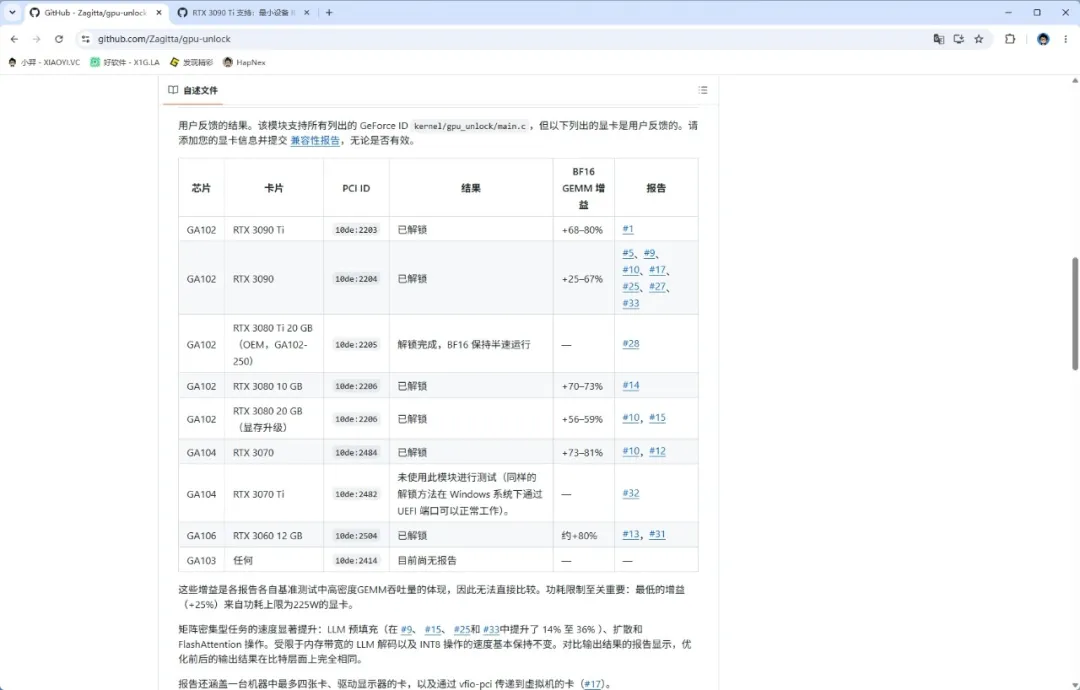Select PCI ID cell 10de:2482

[356, 494]
